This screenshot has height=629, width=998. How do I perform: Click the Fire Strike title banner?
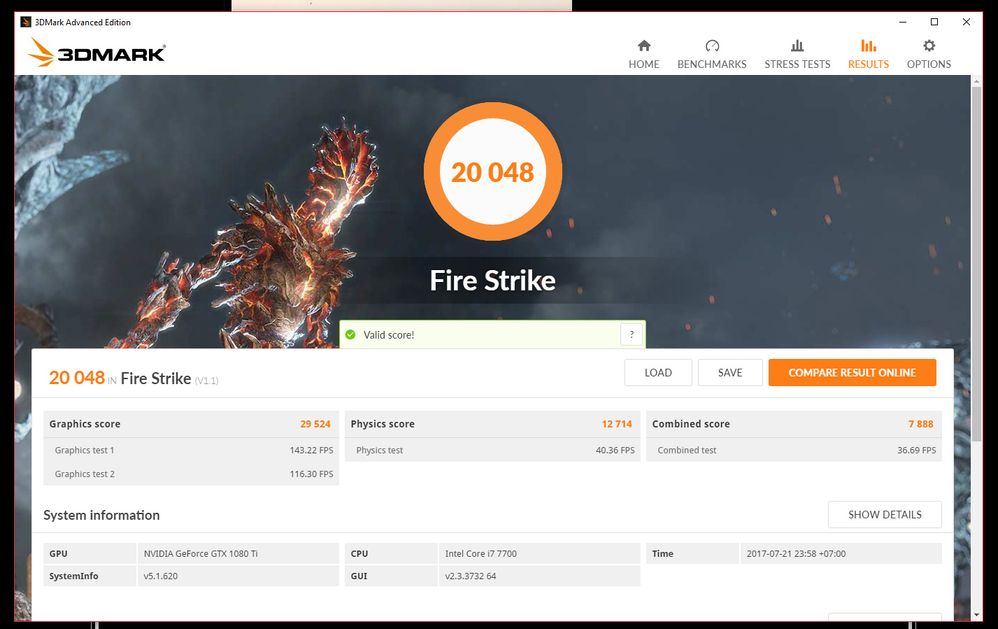click(x=493, y=280)
